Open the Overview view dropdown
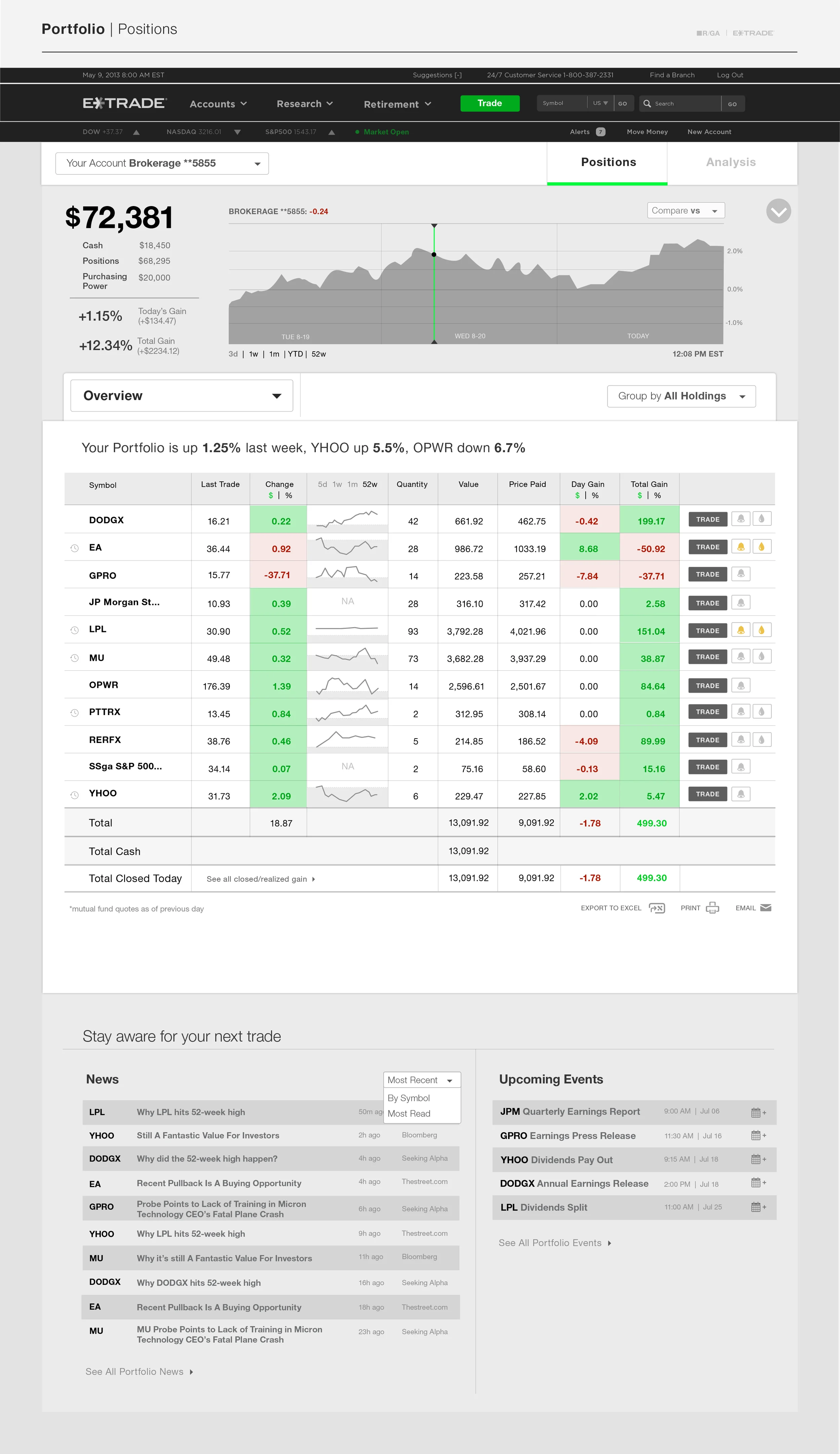 coord(181,396)
